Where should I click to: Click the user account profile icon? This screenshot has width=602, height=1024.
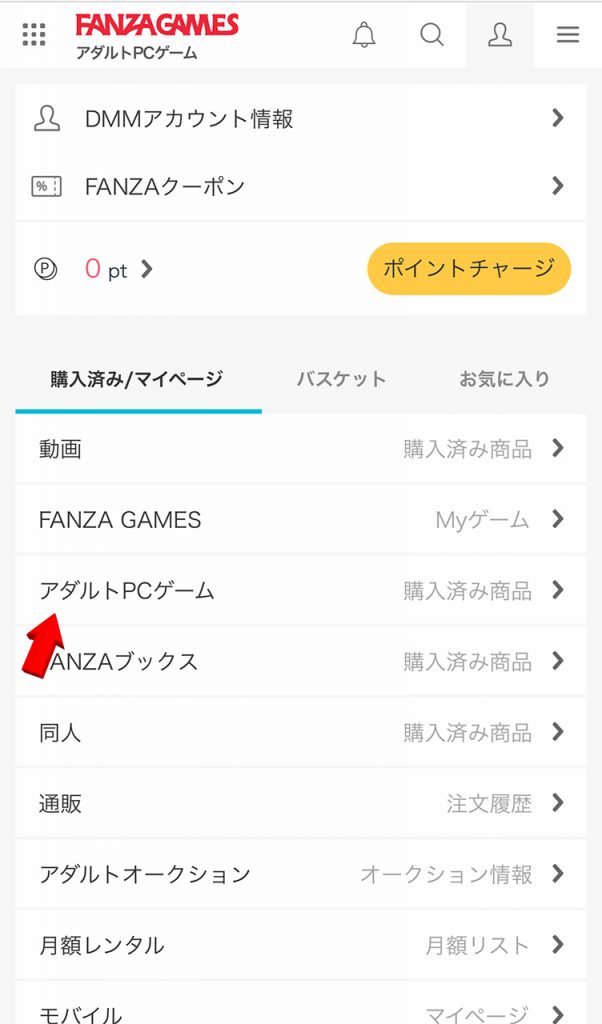tap(500, 35)
